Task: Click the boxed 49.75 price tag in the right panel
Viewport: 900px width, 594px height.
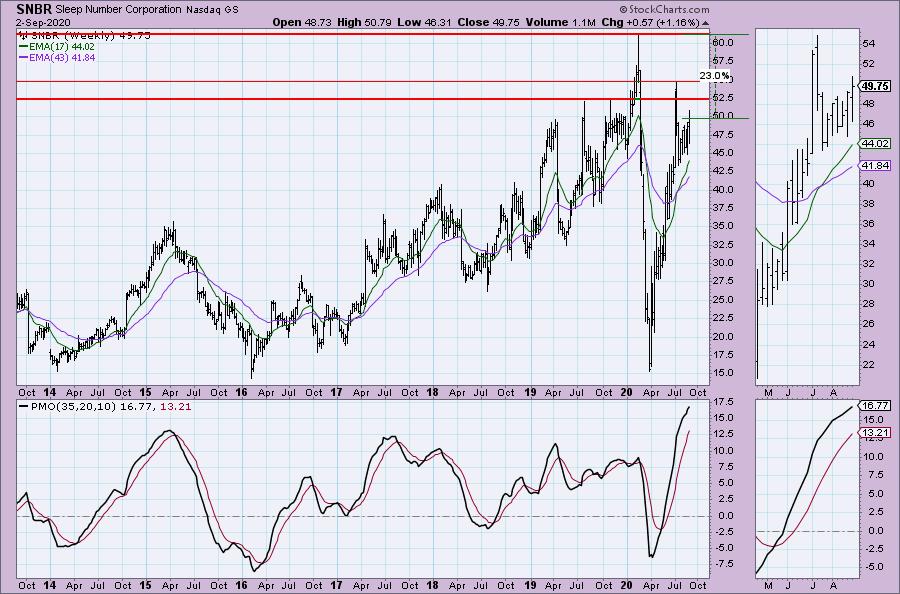Action: (876, 86)
